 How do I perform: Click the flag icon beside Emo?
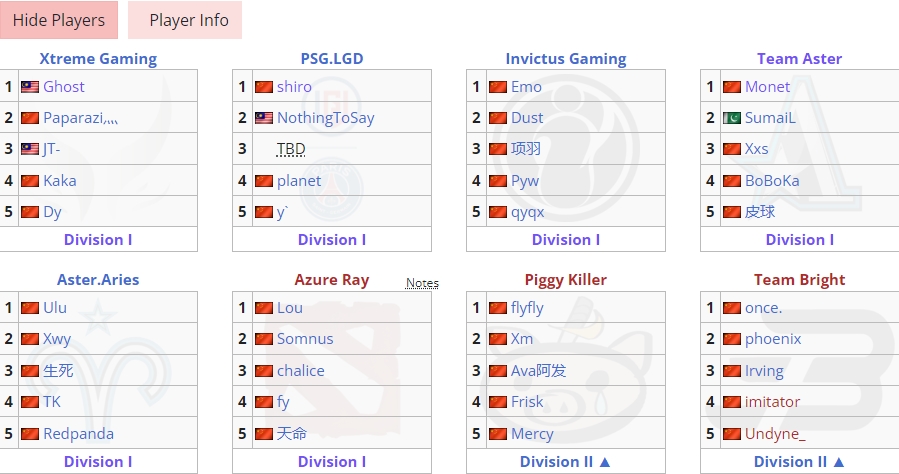(498, 87)
